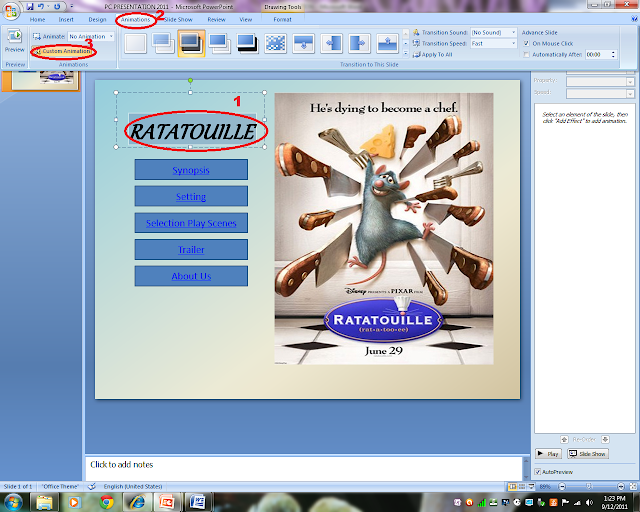Choose the Cut transition
640x512 pixels.
click(220, 43)
